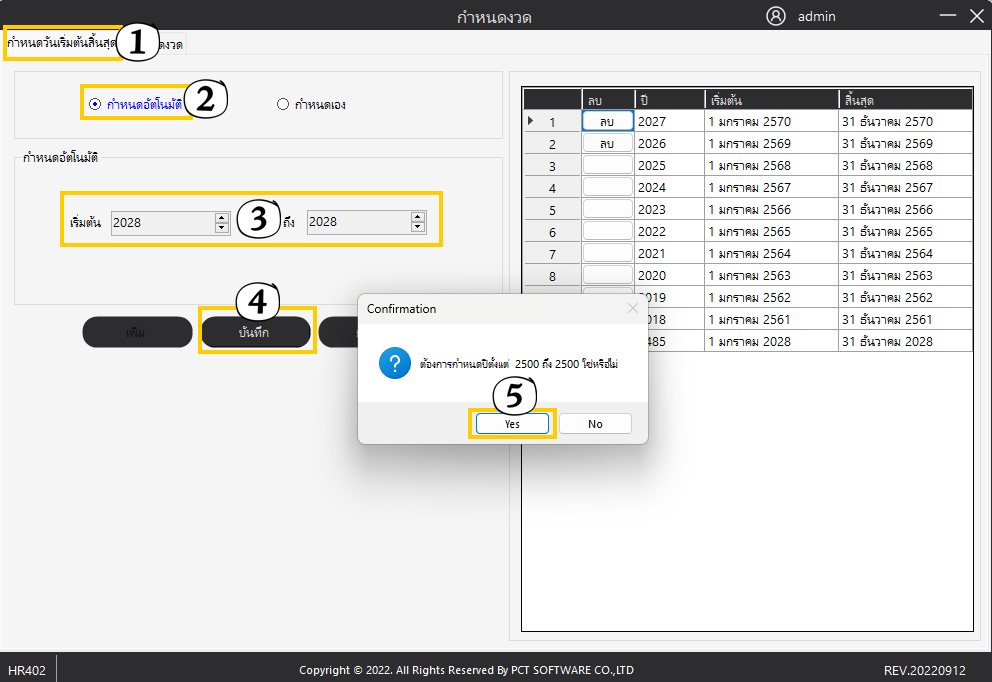The image size is (992, 682).
Task: Click the บันทึก save button
Action: pos(254,333)
